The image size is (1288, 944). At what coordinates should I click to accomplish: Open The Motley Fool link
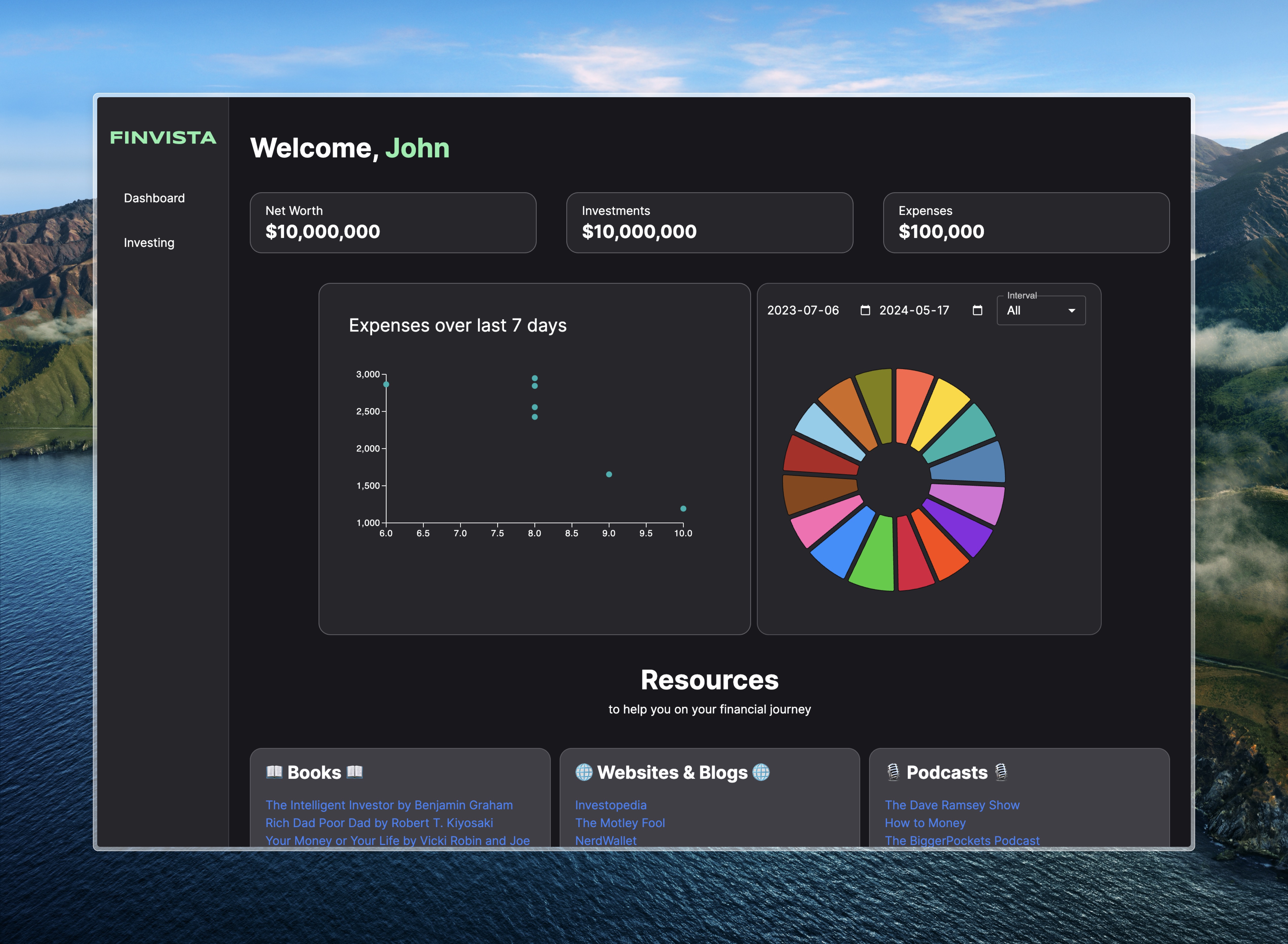tap(619, 823)
